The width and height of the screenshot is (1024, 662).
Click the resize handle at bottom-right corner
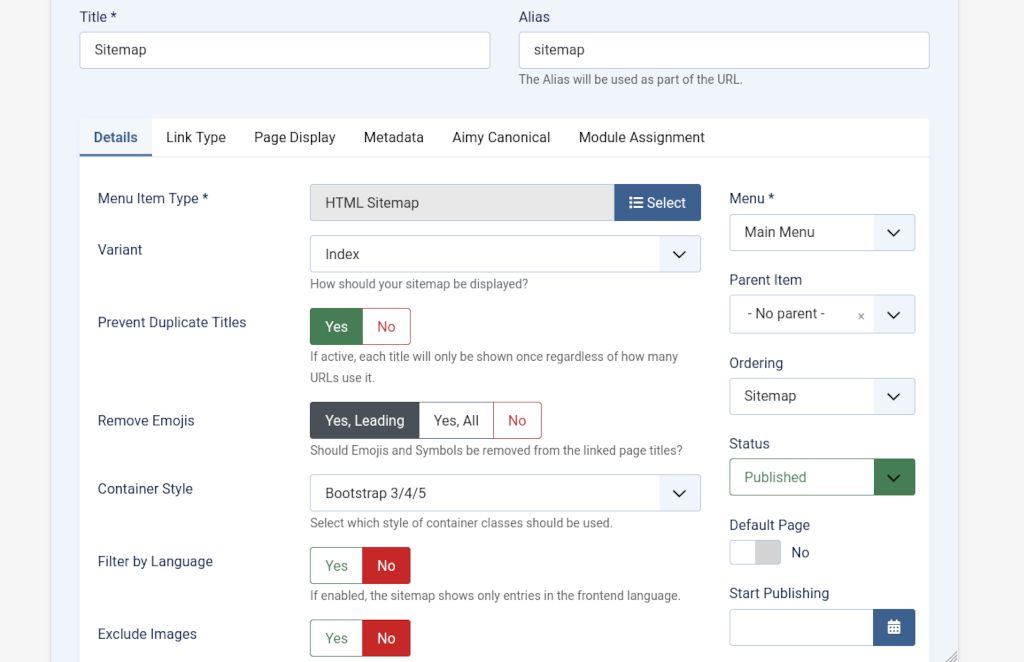[952, 655]
